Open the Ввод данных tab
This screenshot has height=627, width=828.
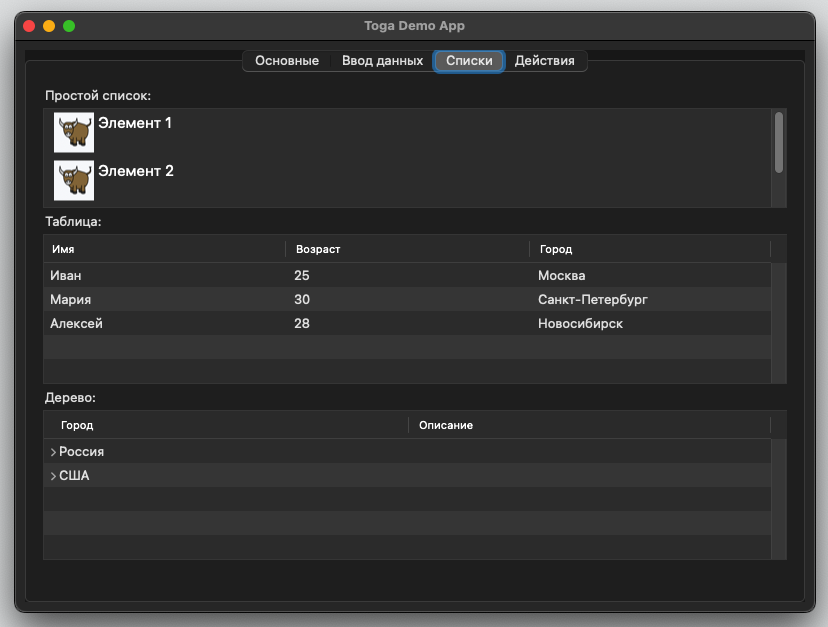(x=382, y=61)
